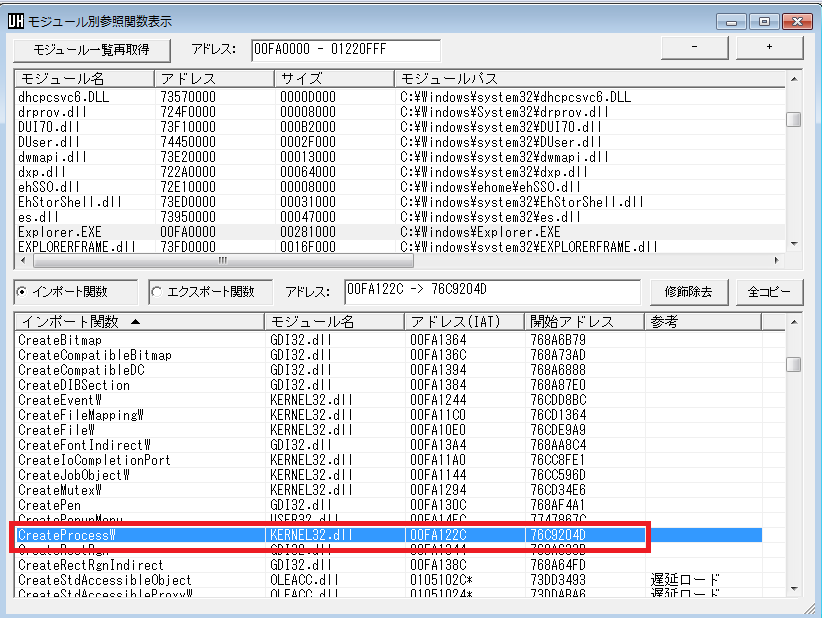This screenshot has width=822, height=618.
Task: Click the Explorer.EXE path C:¥Windows¥Explorer.EXE
Action: pos(480,232)
